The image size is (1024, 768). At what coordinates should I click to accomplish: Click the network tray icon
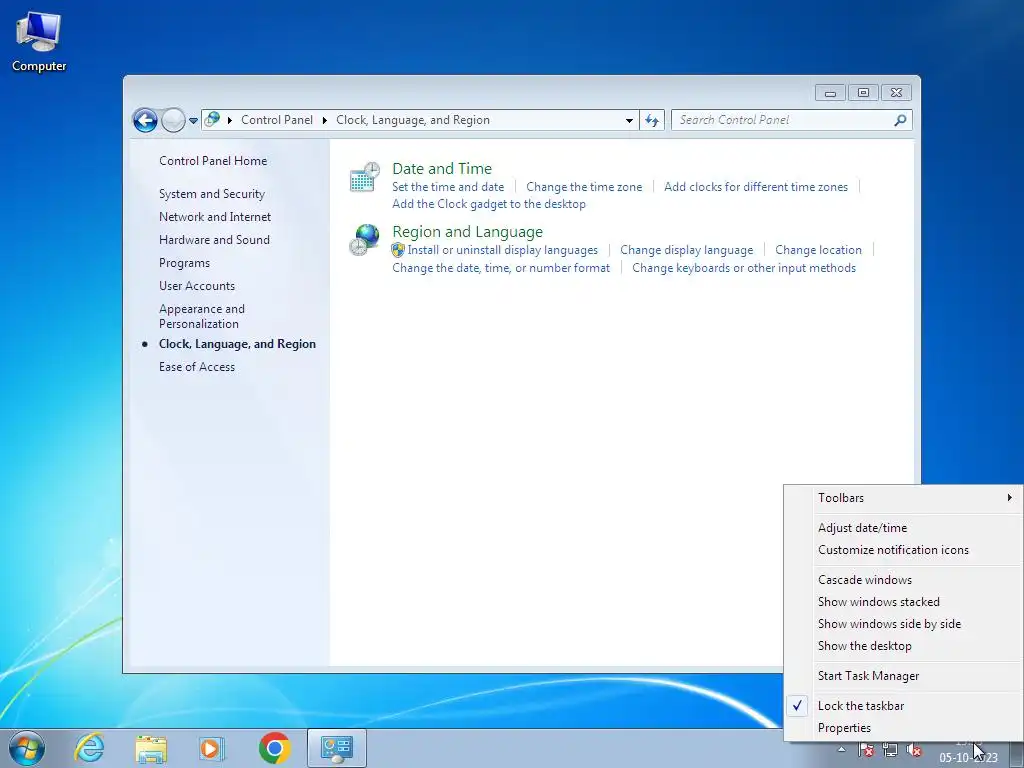coord(889,750)
